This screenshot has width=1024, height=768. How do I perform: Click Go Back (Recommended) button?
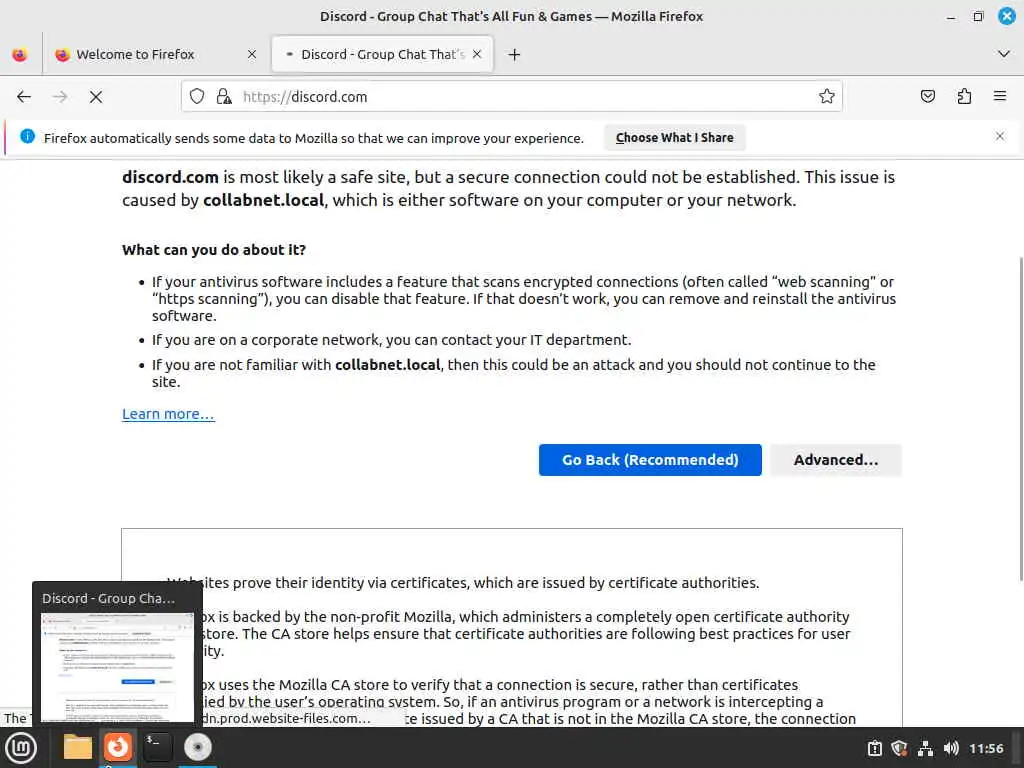[650, 460]
